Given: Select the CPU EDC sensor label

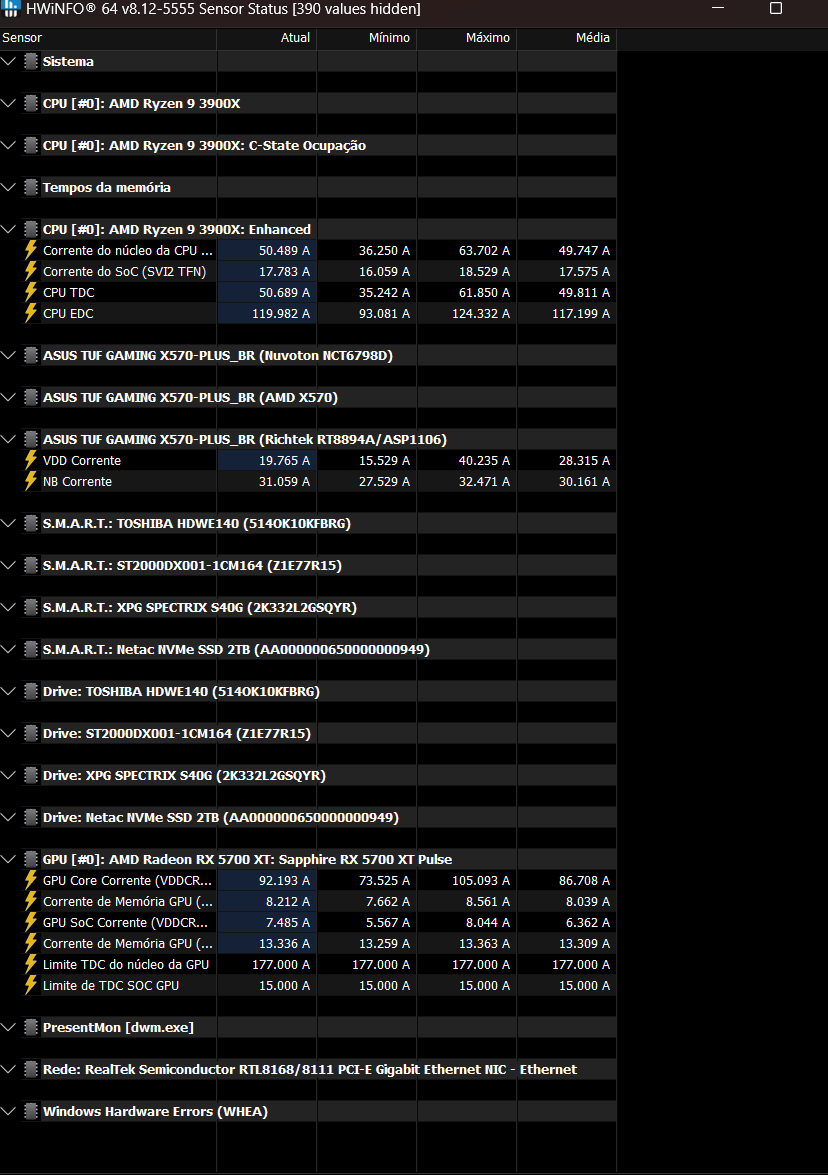Looking at the screenshot, I should (68, 313).
